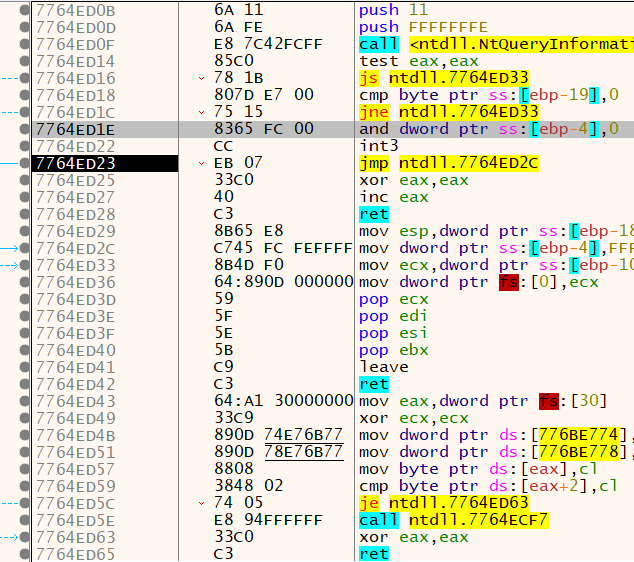
Task: Click jump arrow marker beside bytes EB 07
Action: pyautogui.click(x=201, y=163)
